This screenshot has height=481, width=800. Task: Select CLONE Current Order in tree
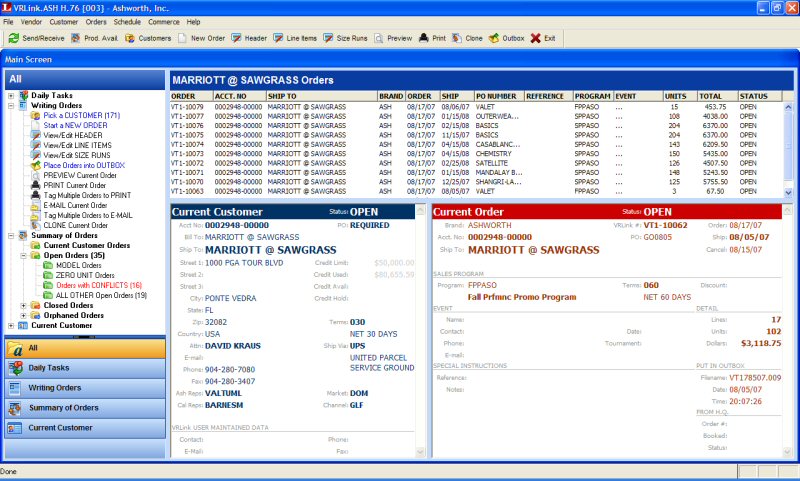tap(76, 225)
